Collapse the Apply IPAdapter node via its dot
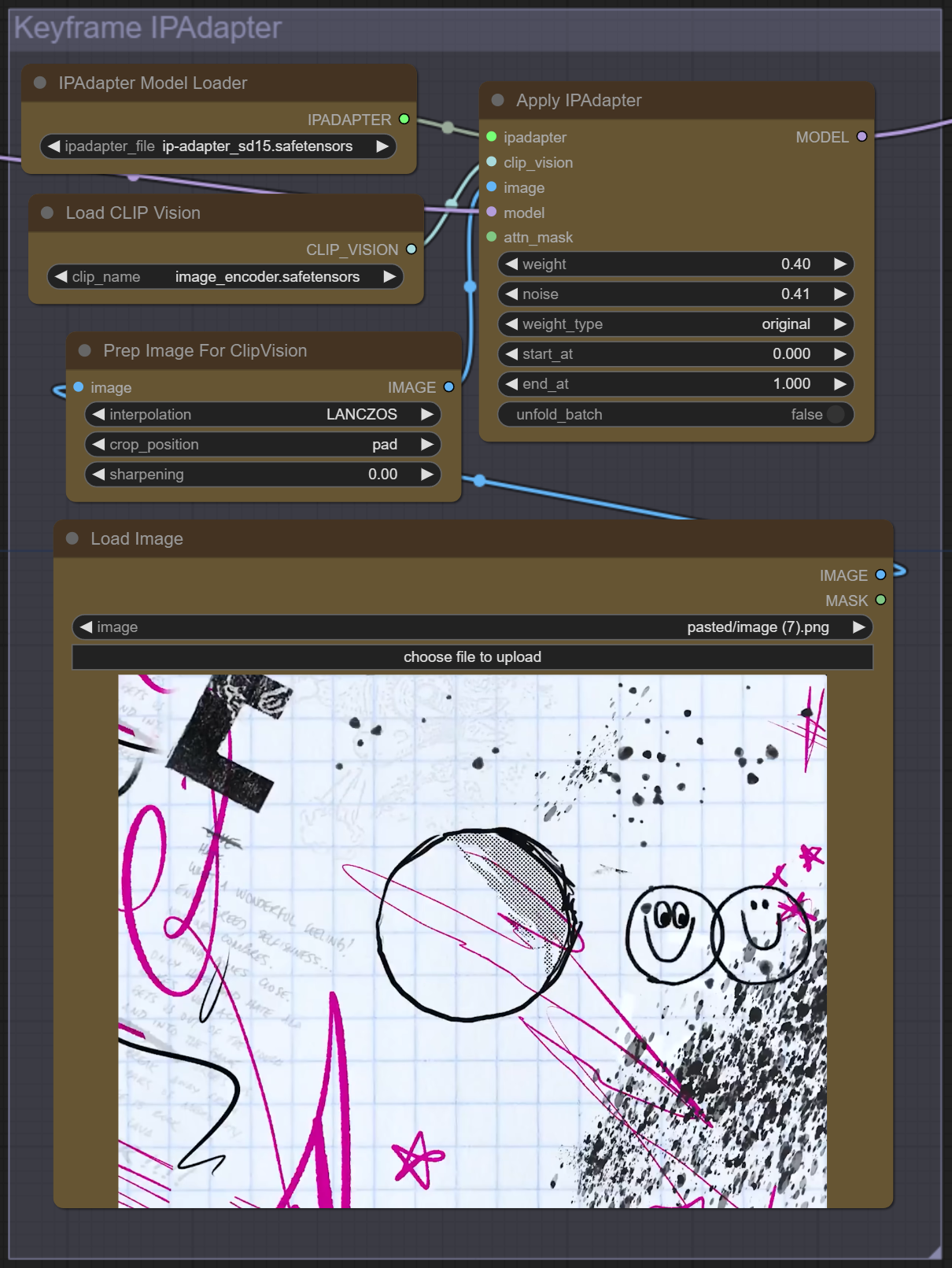 (x=498, y=101)
